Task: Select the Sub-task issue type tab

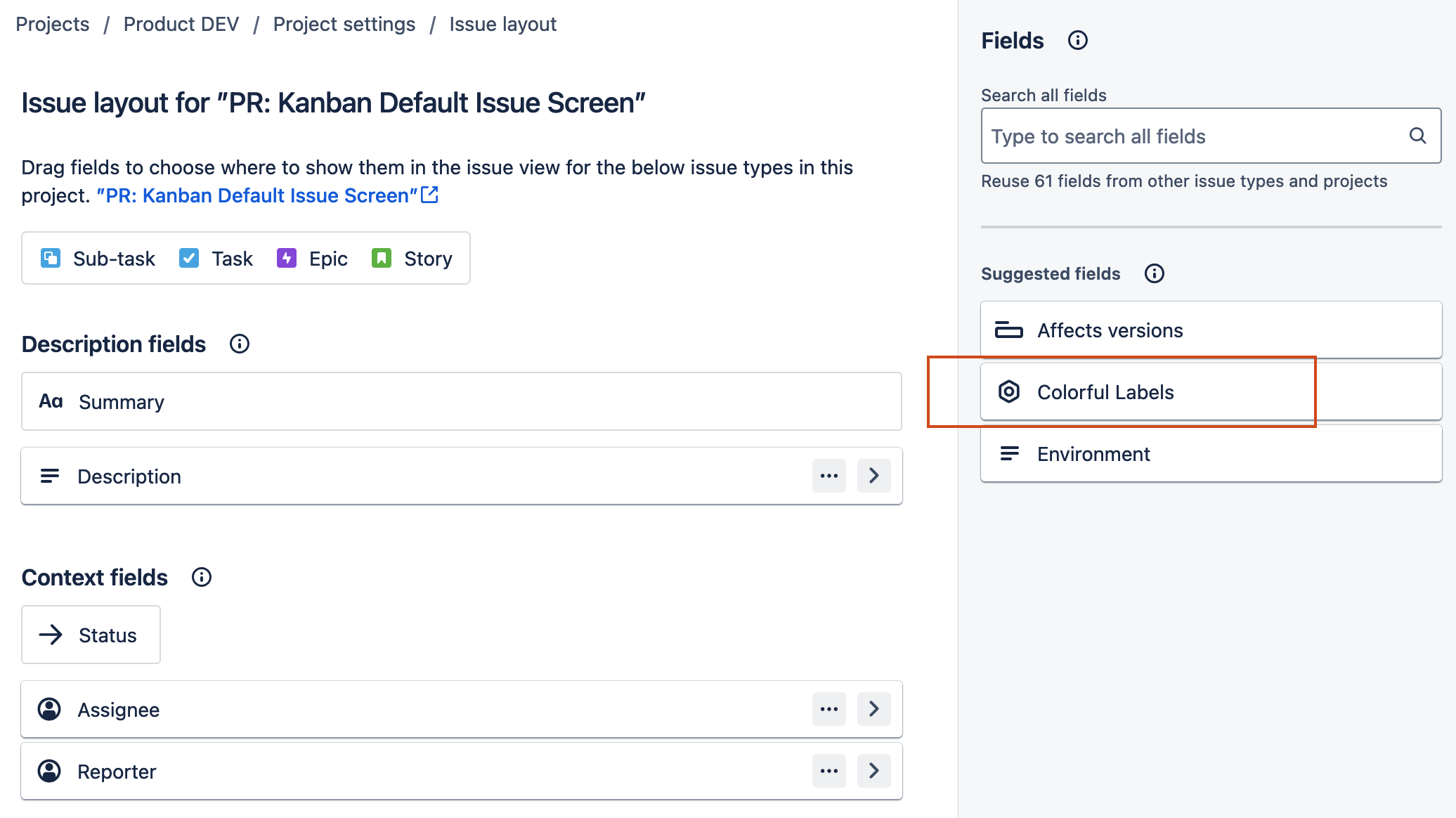Action: tap(97, 258)
